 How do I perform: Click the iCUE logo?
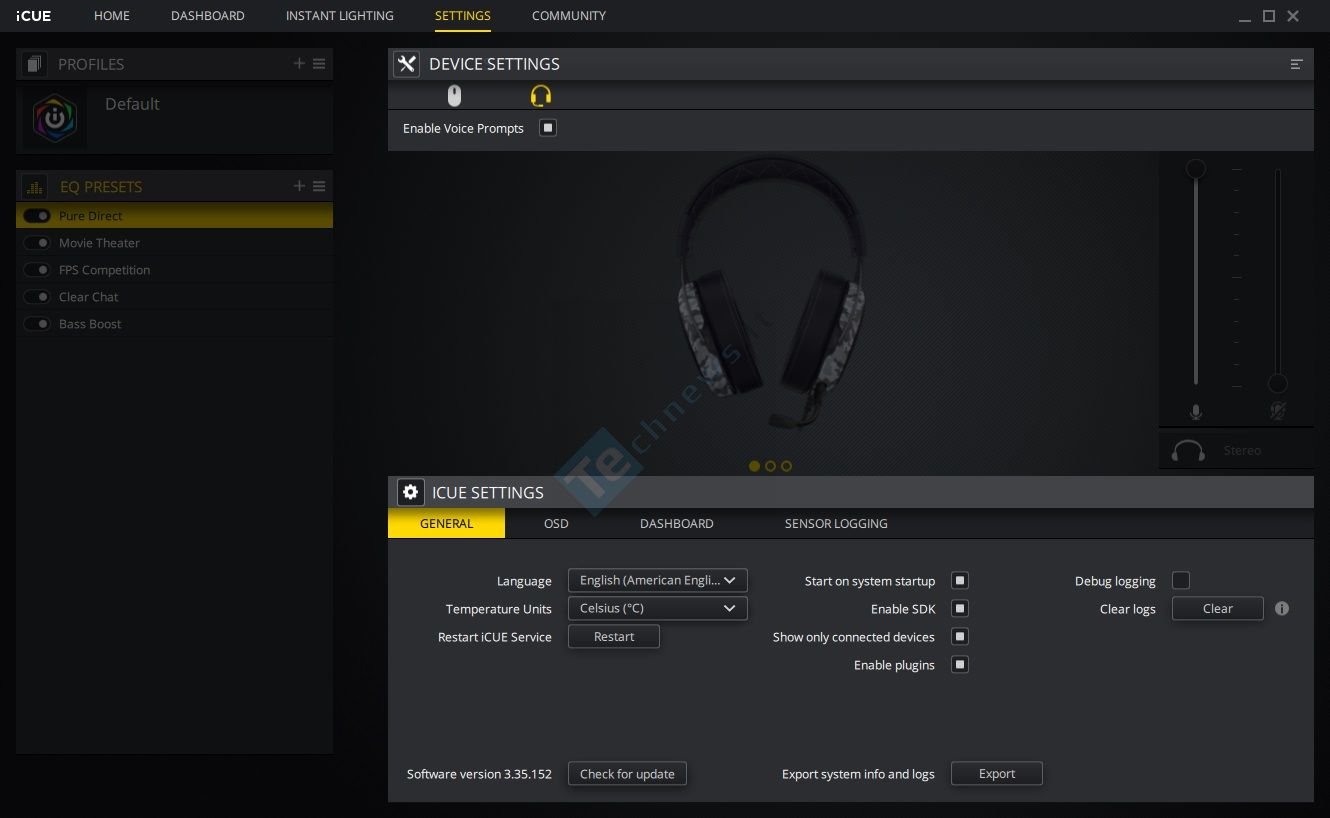pyautogui.click(x=34, y=16)
